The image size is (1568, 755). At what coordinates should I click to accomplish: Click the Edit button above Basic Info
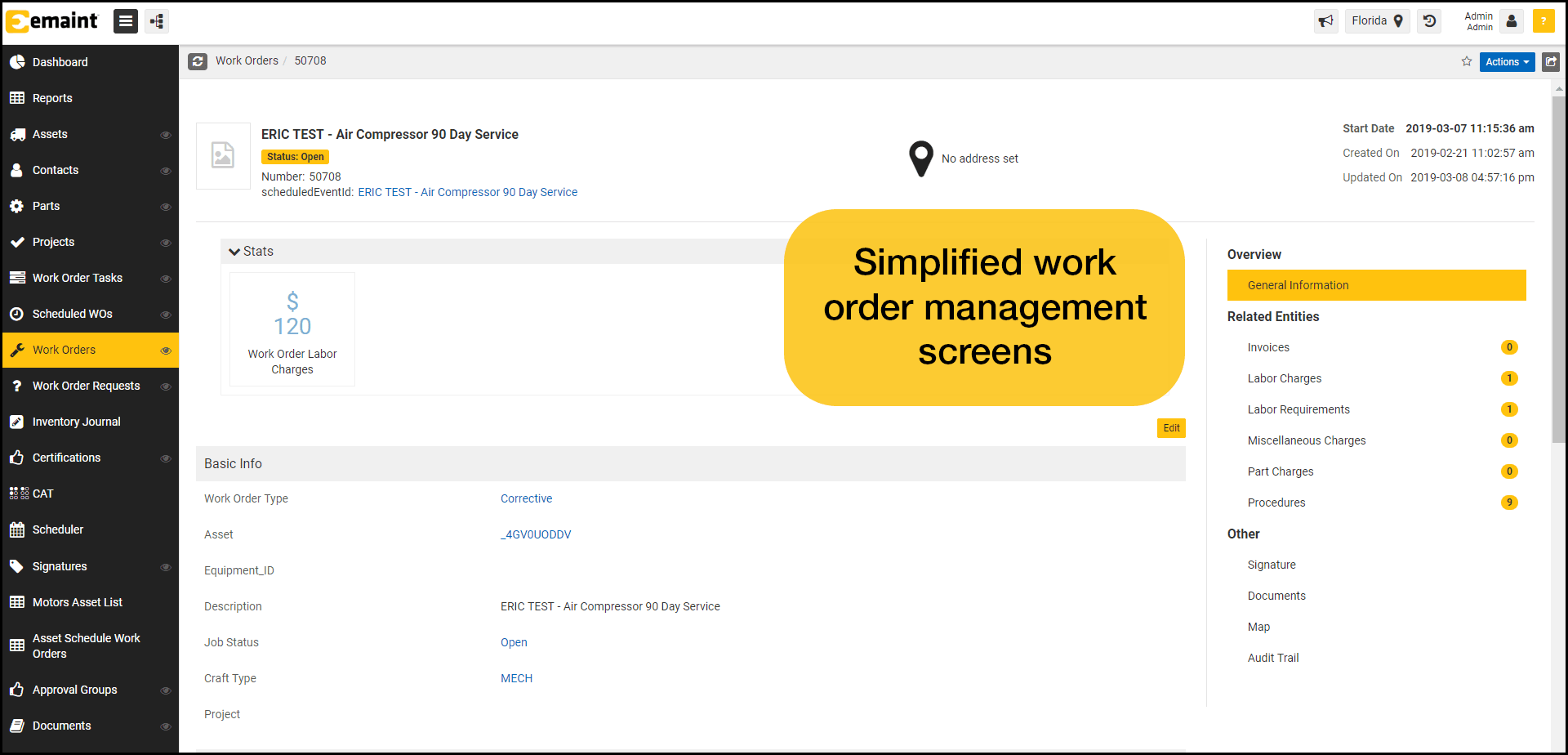[1171, 427]
